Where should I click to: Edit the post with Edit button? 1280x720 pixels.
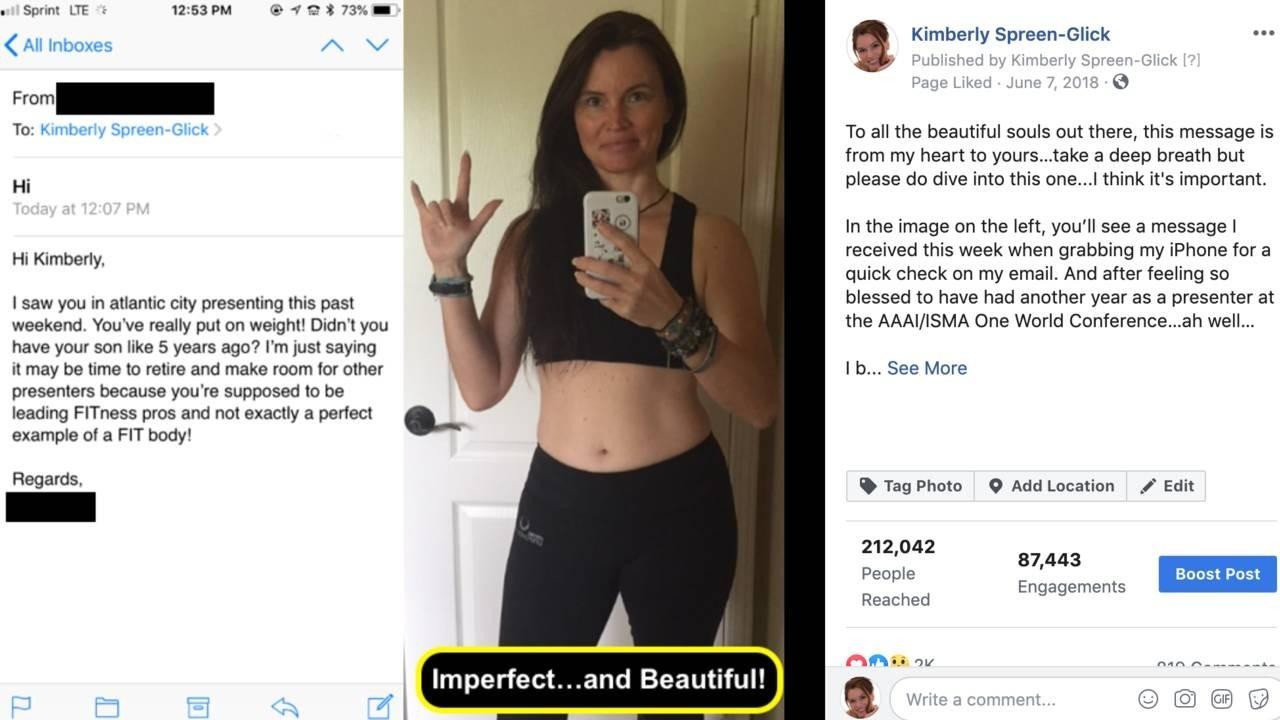pos(1166,486)
